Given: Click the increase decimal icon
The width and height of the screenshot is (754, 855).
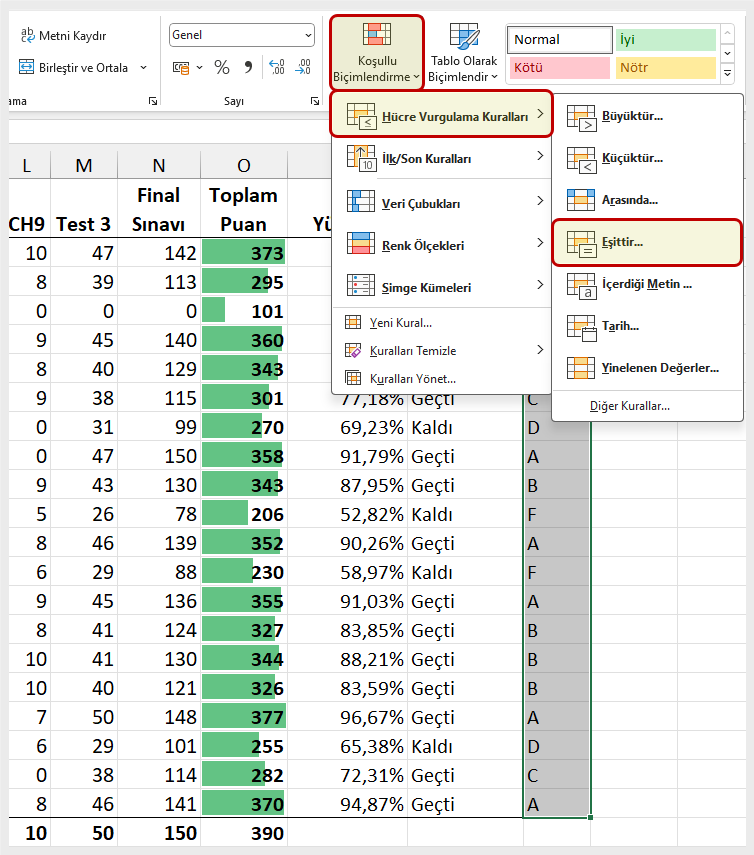Looking at the screenshot, I should (277, 68).
